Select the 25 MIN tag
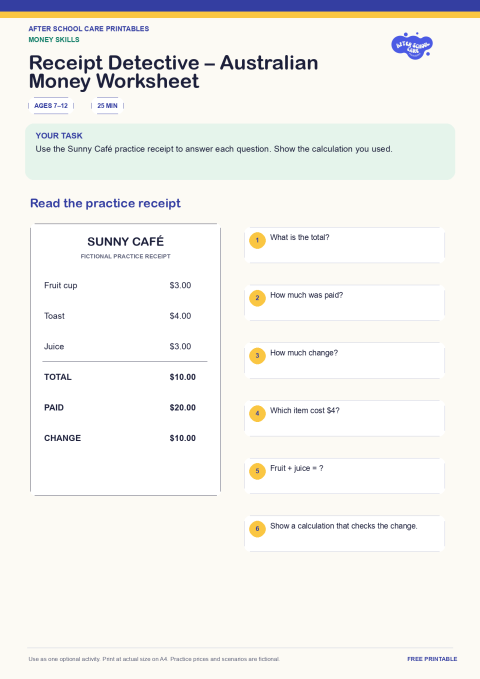Image resolution: width=480 pixels, height=679 pixels. [107, 106]
